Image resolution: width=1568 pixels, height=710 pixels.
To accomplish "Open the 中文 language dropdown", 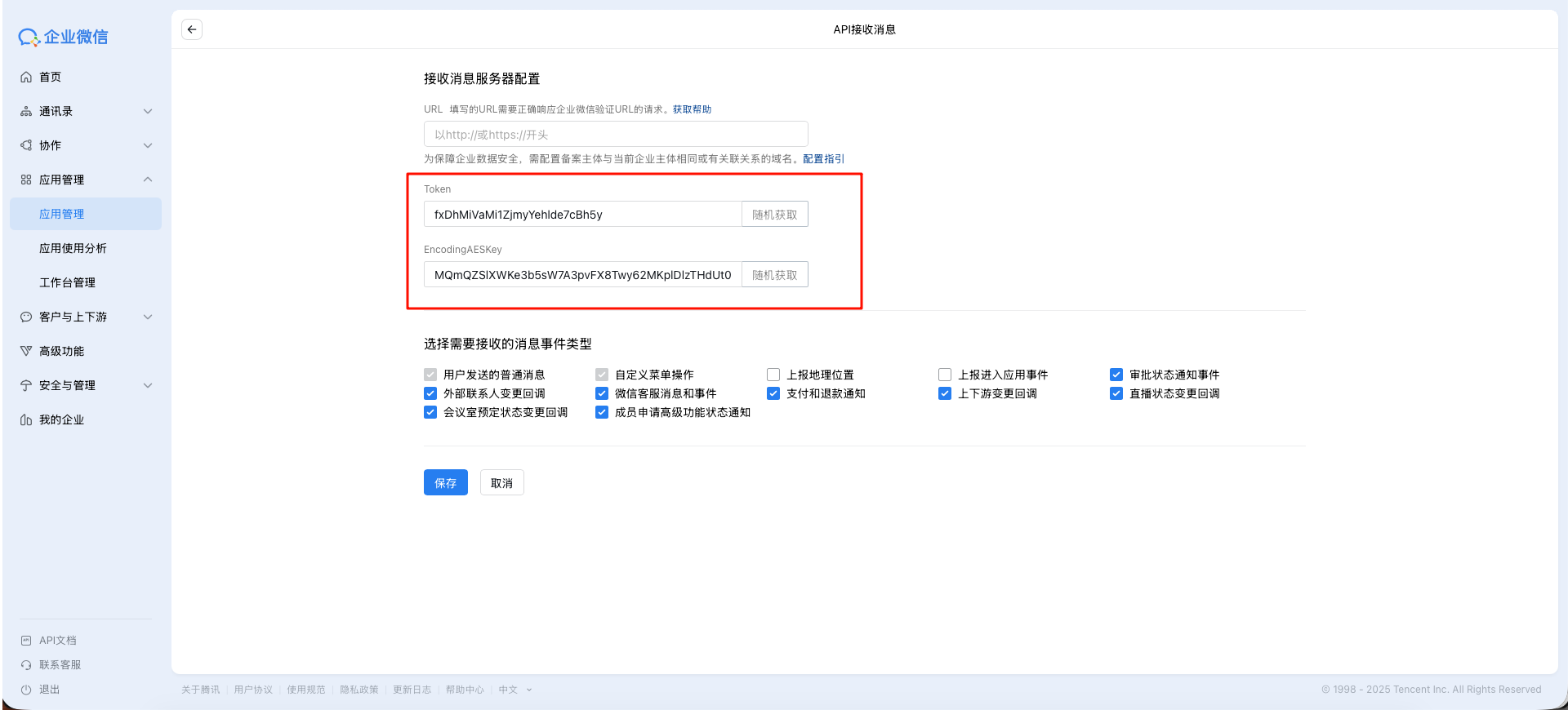I will tap(515, 690).
